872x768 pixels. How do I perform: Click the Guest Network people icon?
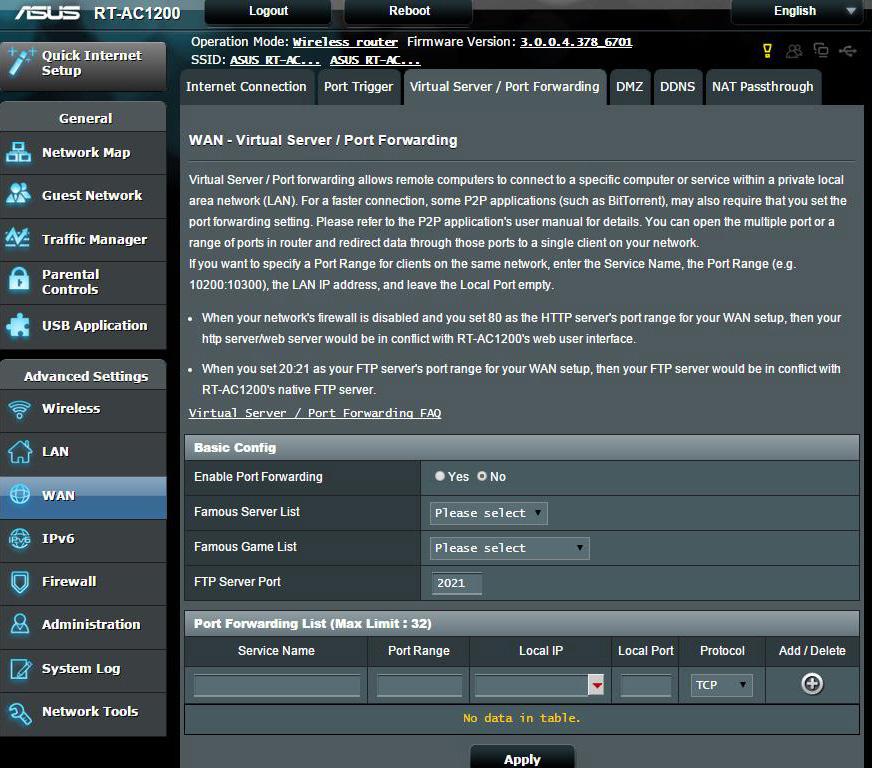[x=18, y=195]
